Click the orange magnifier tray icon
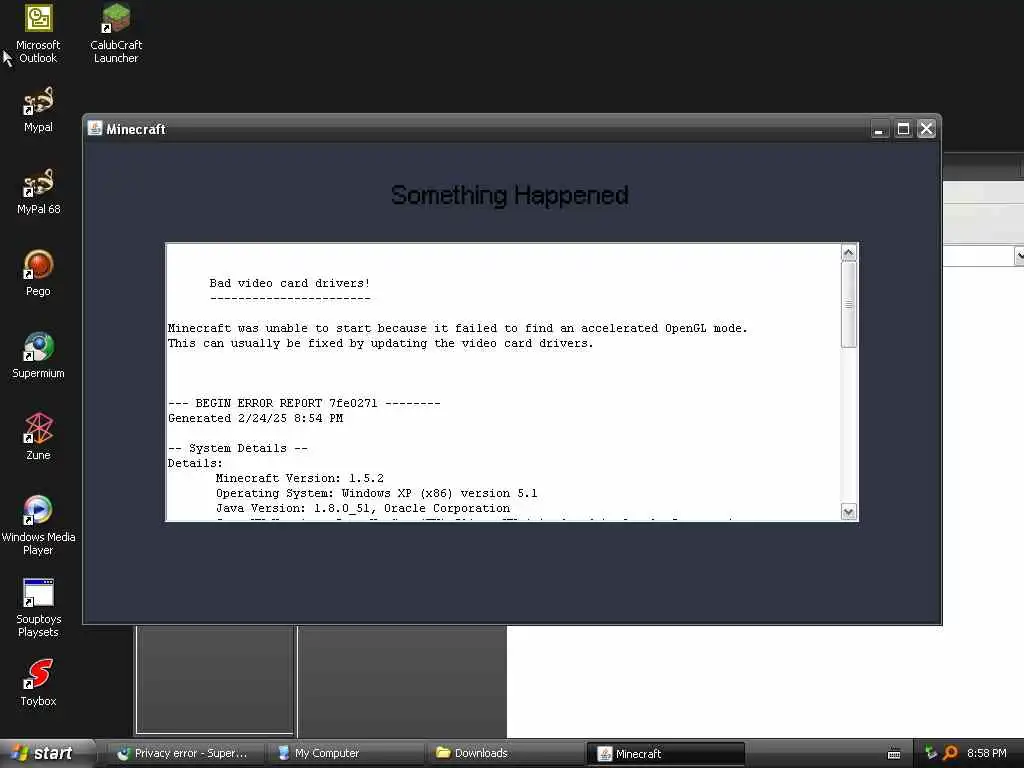This screenshot has height=768, width=1024. (950, 753)
